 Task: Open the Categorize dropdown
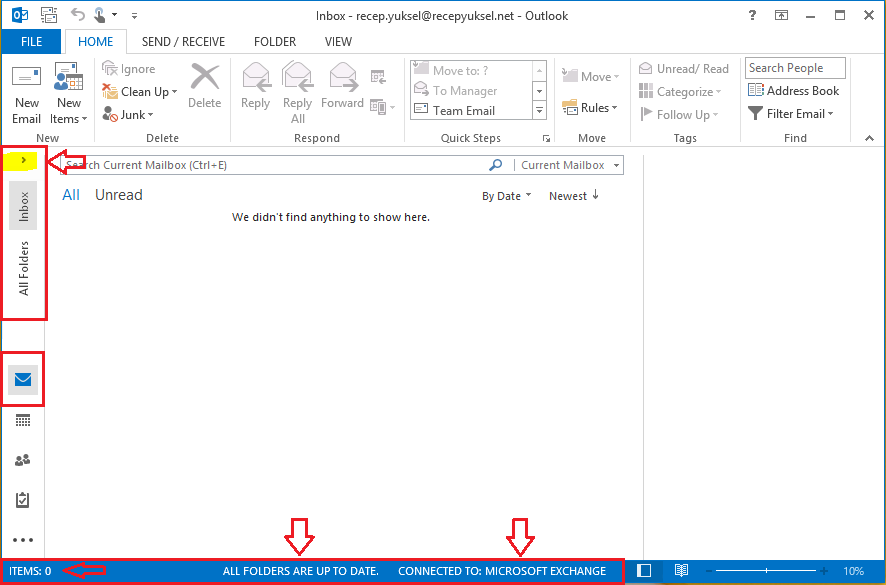[x=680, y=92]
